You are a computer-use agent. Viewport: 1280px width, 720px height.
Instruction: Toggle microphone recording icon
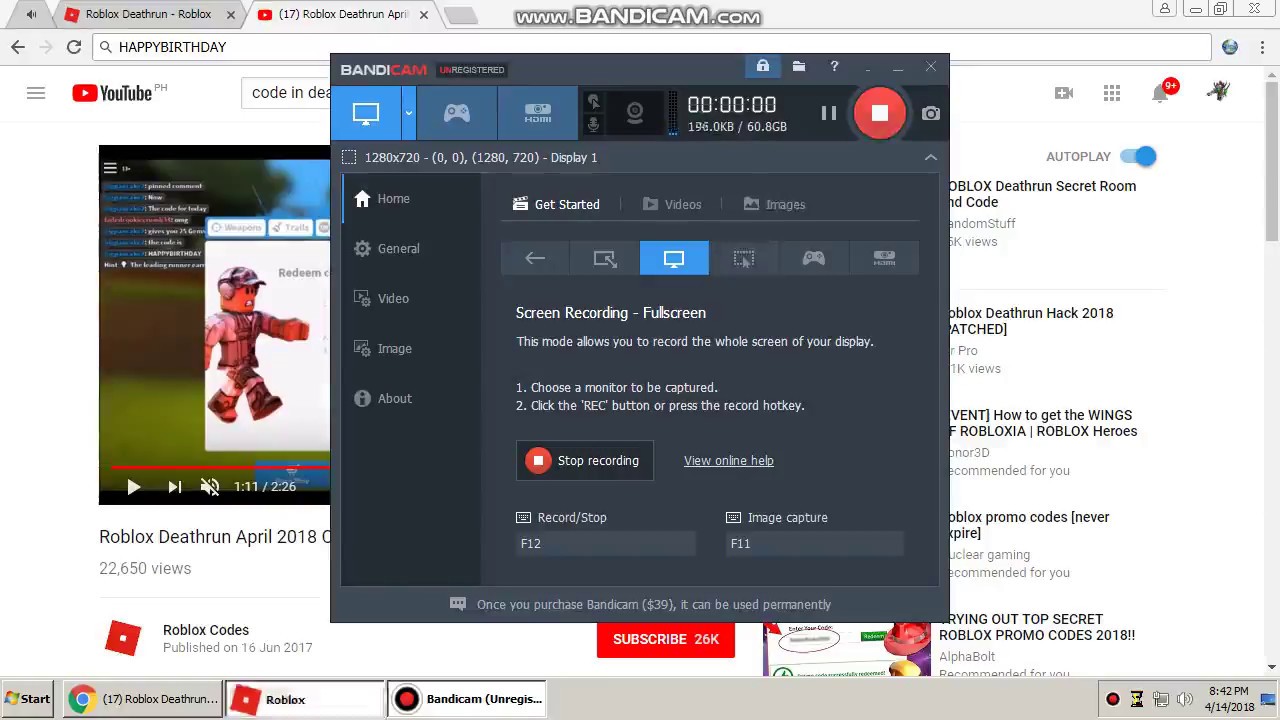point(594,124)
